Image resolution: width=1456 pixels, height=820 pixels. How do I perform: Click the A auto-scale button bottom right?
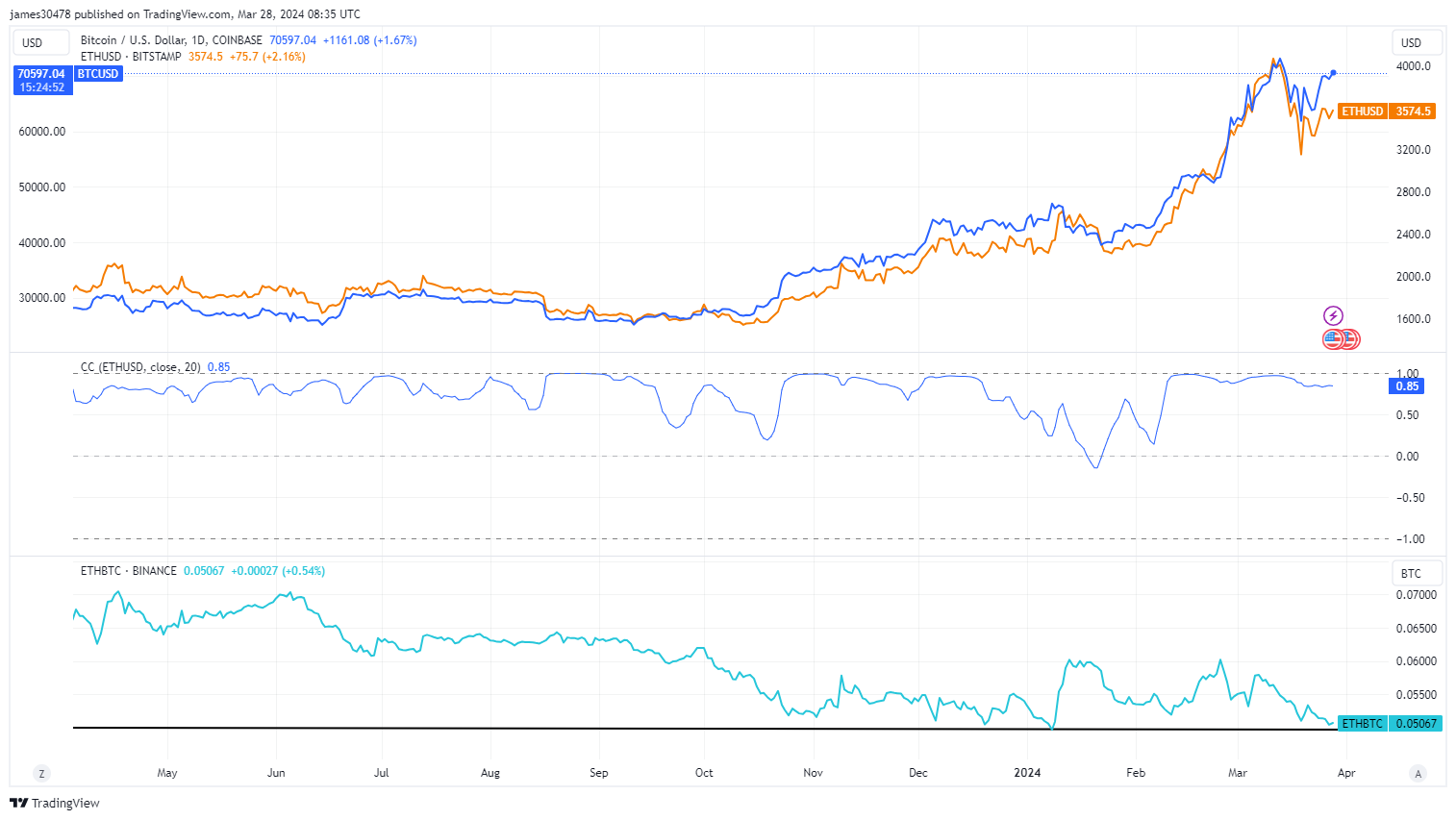(x=1418, y=773)
